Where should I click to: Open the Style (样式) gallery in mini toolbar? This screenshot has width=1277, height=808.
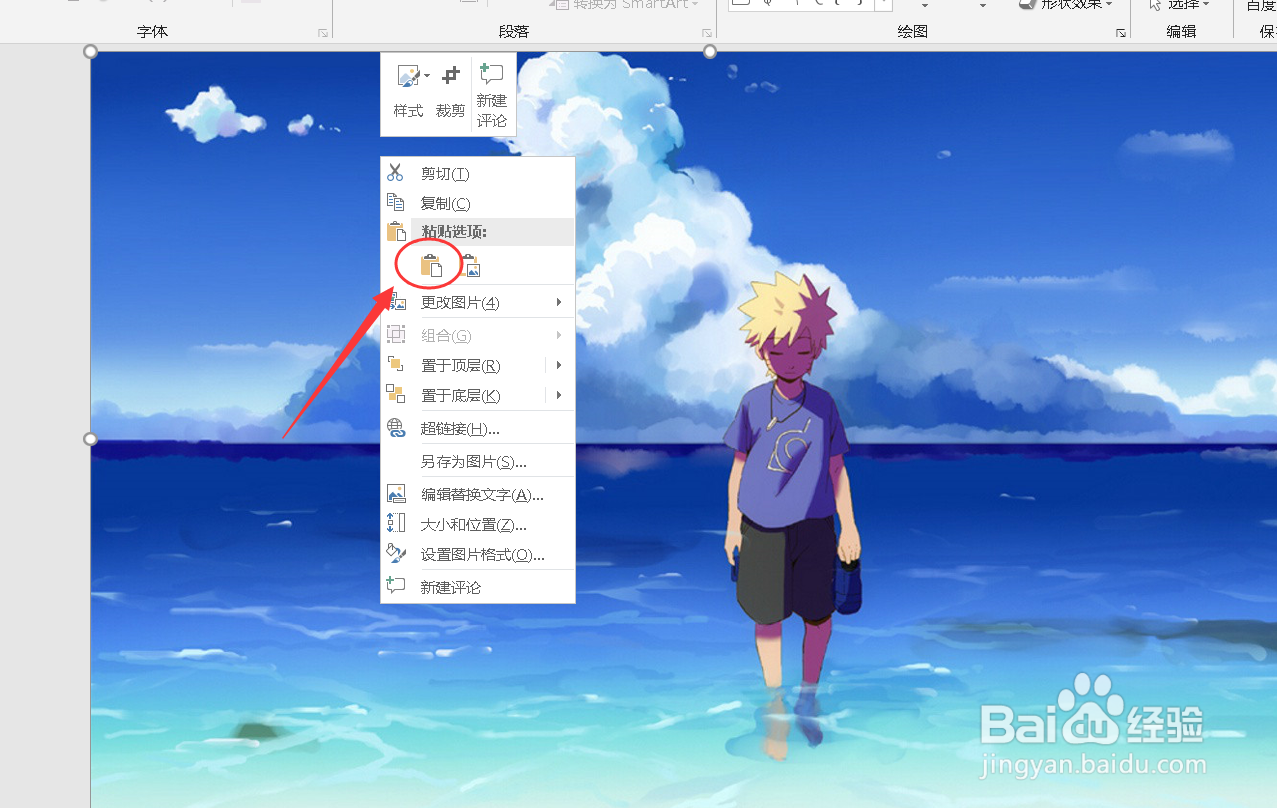click(408, 93)
